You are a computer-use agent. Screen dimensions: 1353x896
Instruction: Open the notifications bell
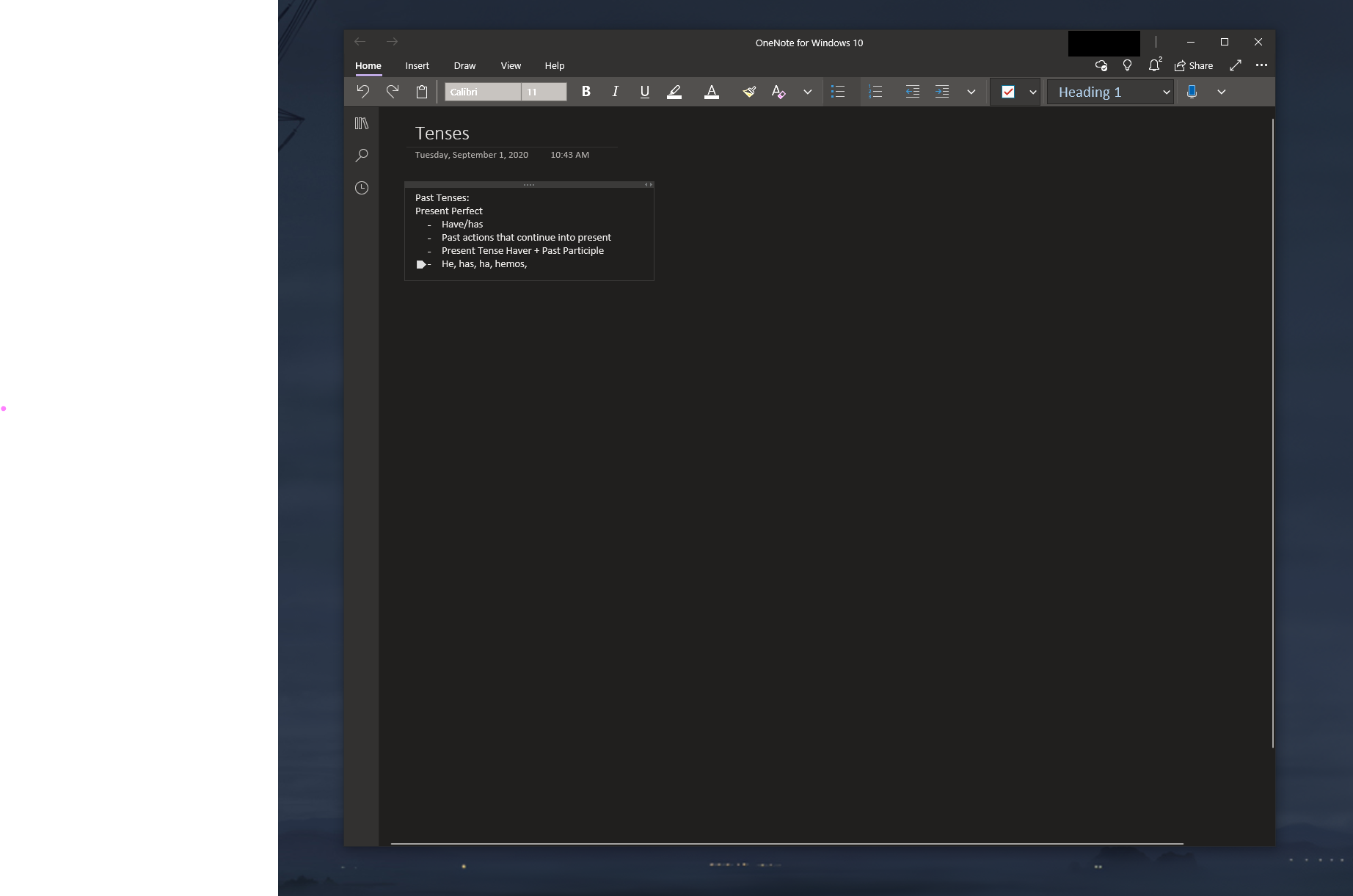[1155, 65]
